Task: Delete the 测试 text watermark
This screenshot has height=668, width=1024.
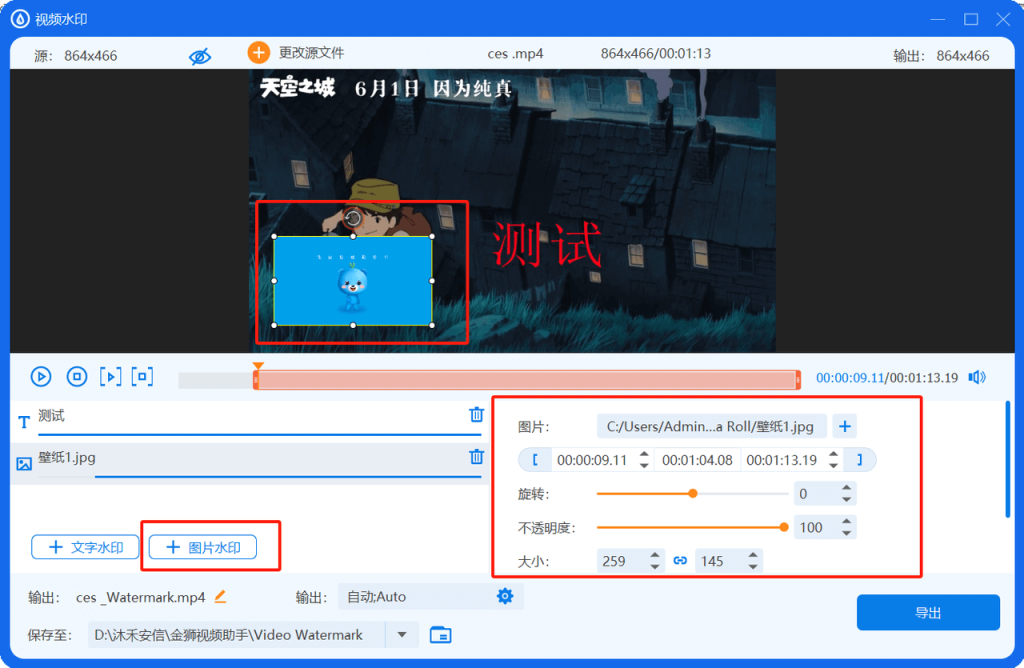Action: pos(477,415)
